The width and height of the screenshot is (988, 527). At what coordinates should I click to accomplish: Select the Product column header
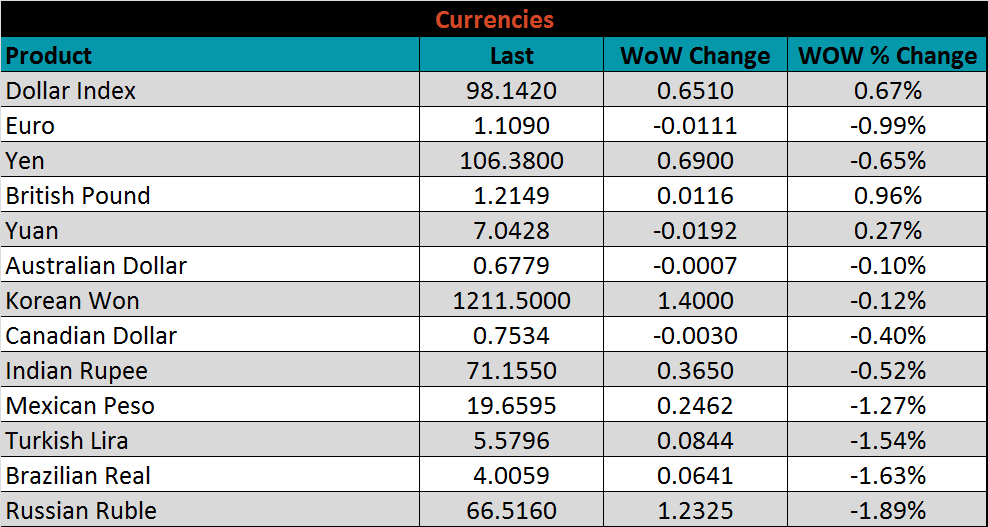pyautogui.click(x=49, y=55)
